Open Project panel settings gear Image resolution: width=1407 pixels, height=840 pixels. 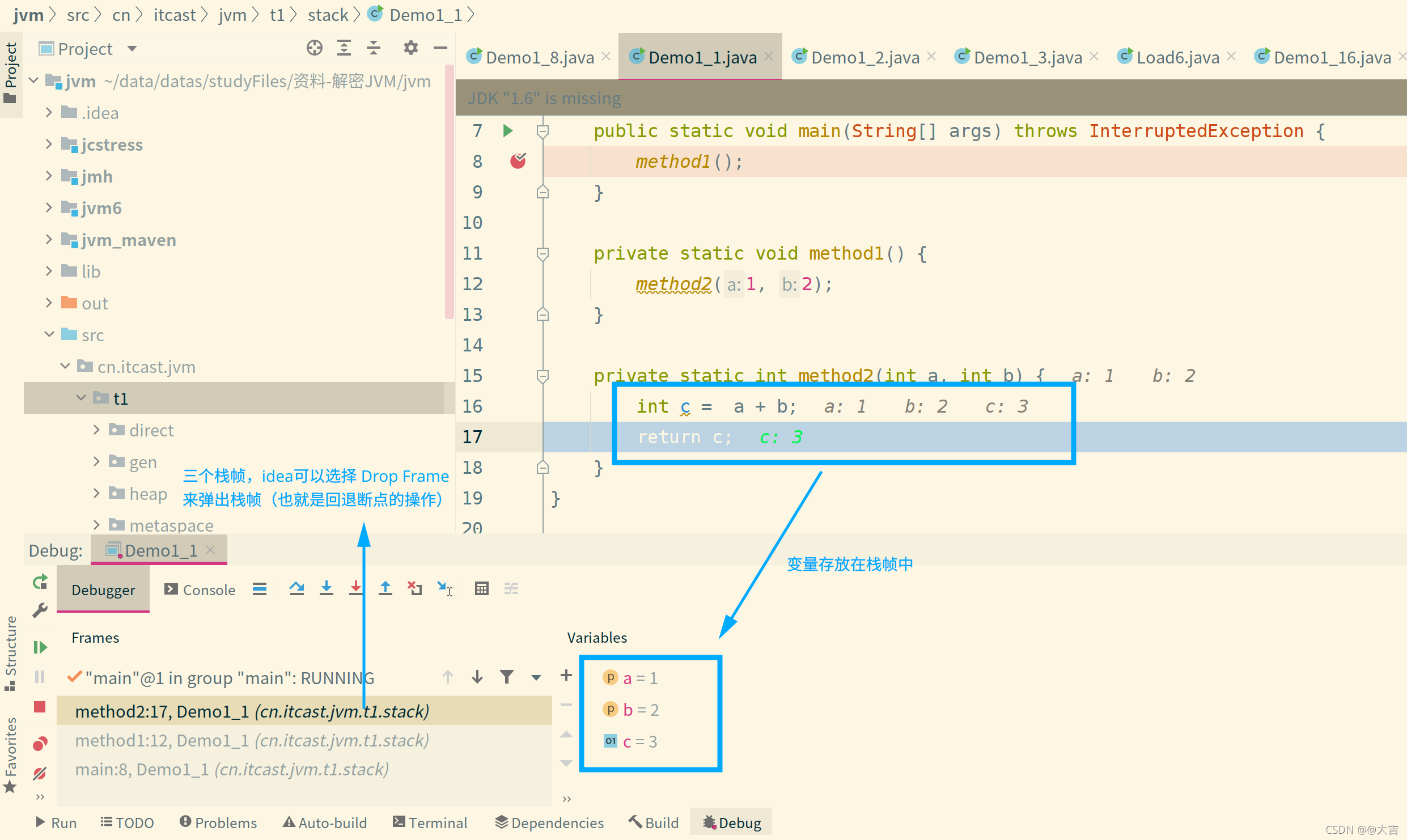411,48
